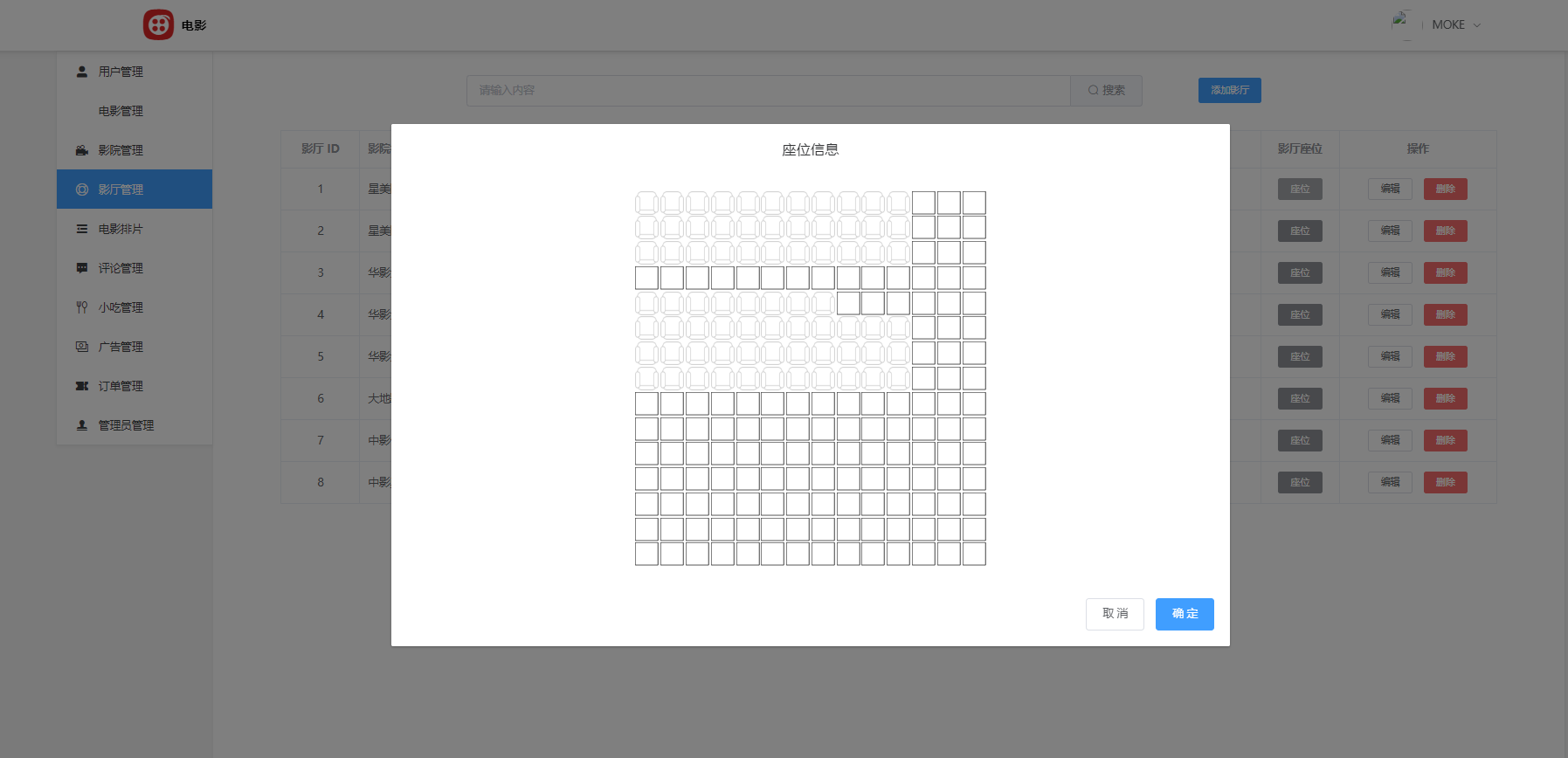Click the camera icon beside 影院管理
The height and width of the screenshot is (758, 1568).
pos(82,150)
